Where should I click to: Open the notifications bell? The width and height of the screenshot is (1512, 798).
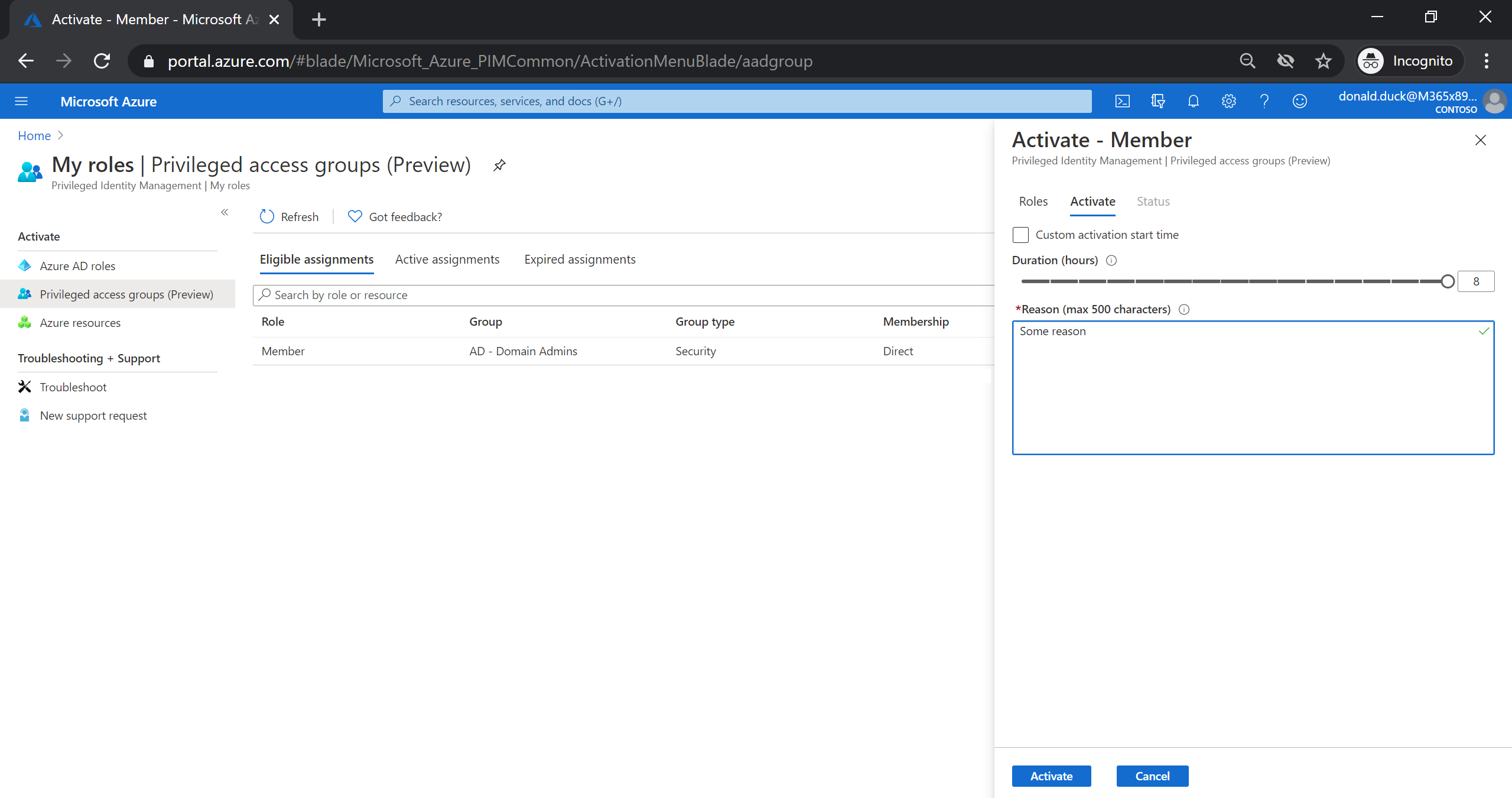(1192, 101)
